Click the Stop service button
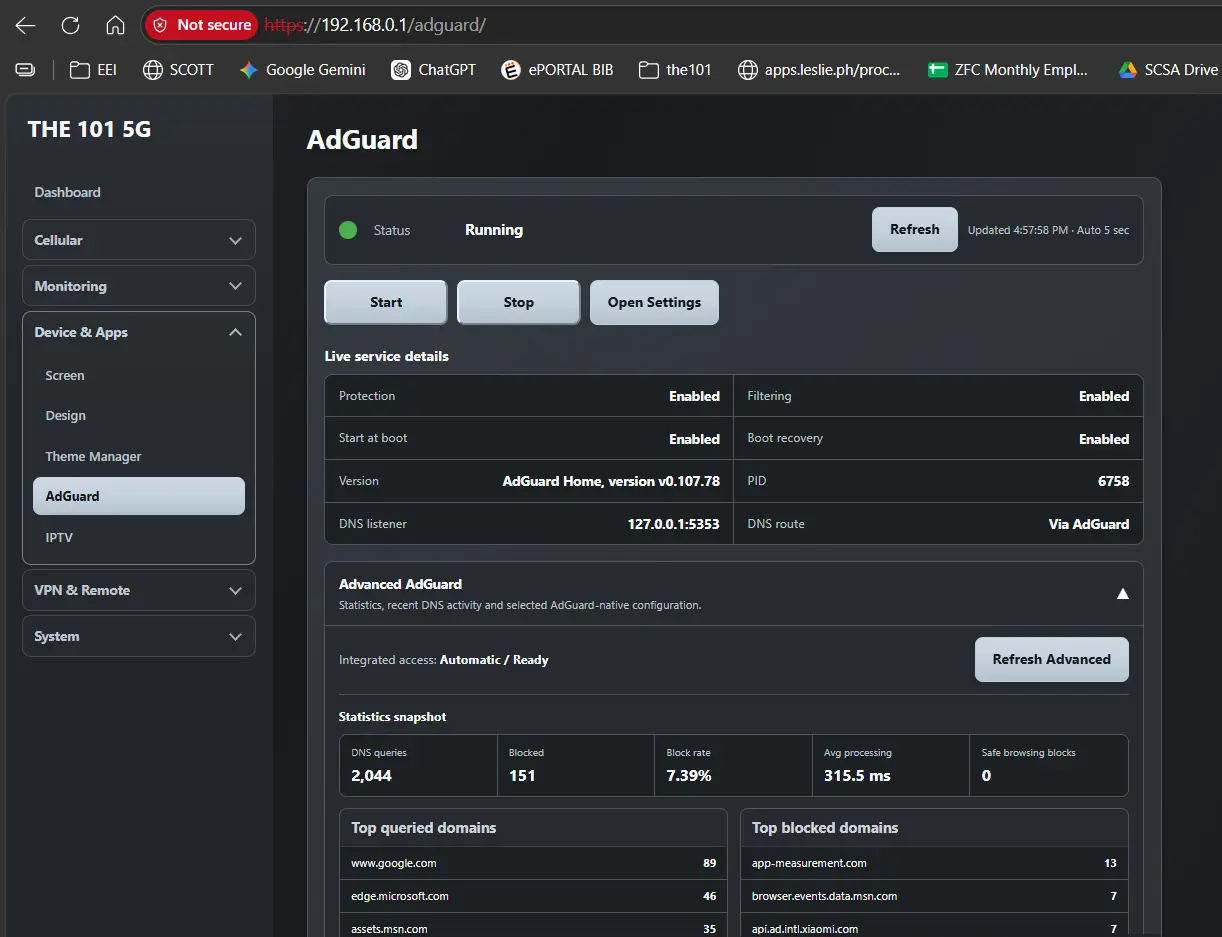 point(519,302)
